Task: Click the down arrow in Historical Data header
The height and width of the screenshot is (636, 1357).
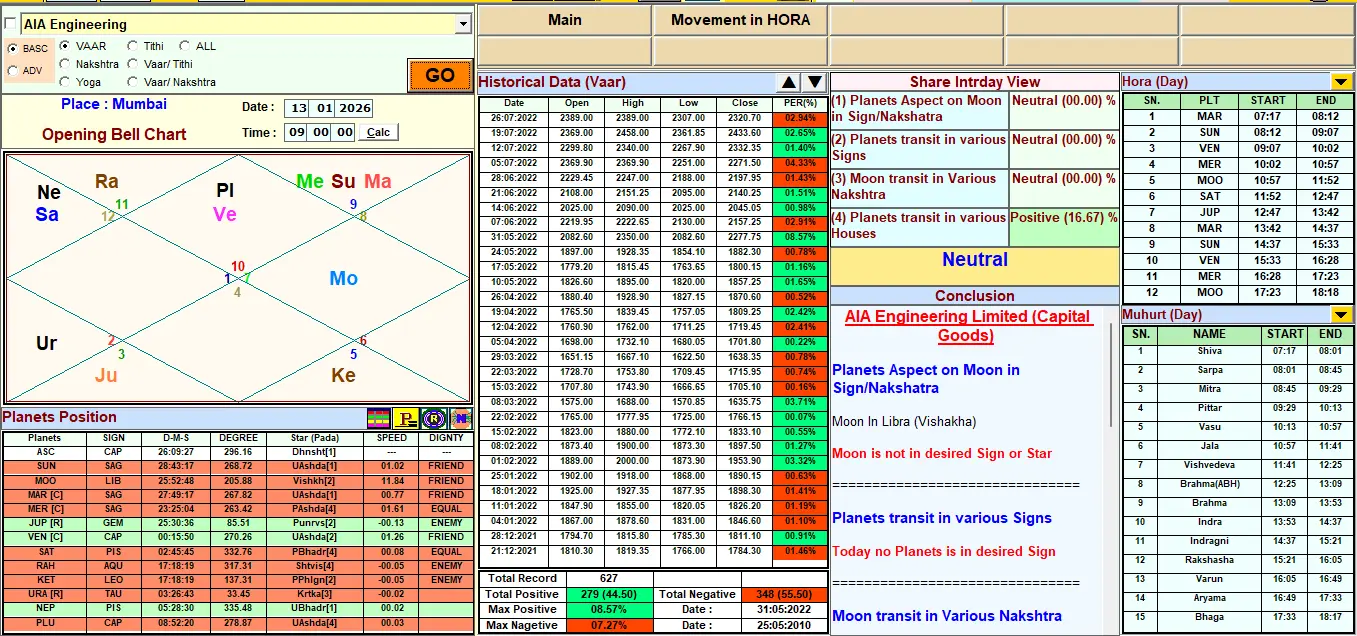Action: coord(814,83)
